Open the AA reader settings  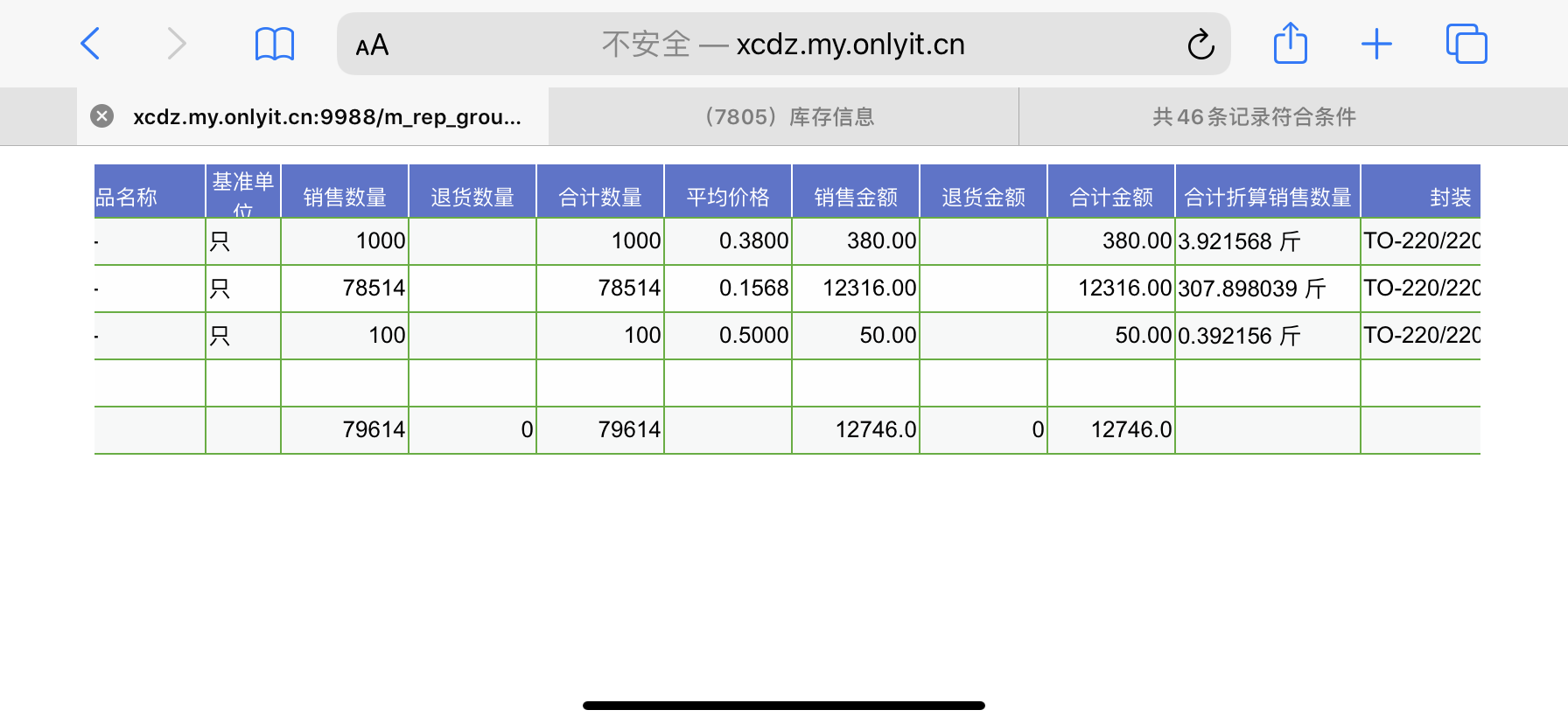372,45
